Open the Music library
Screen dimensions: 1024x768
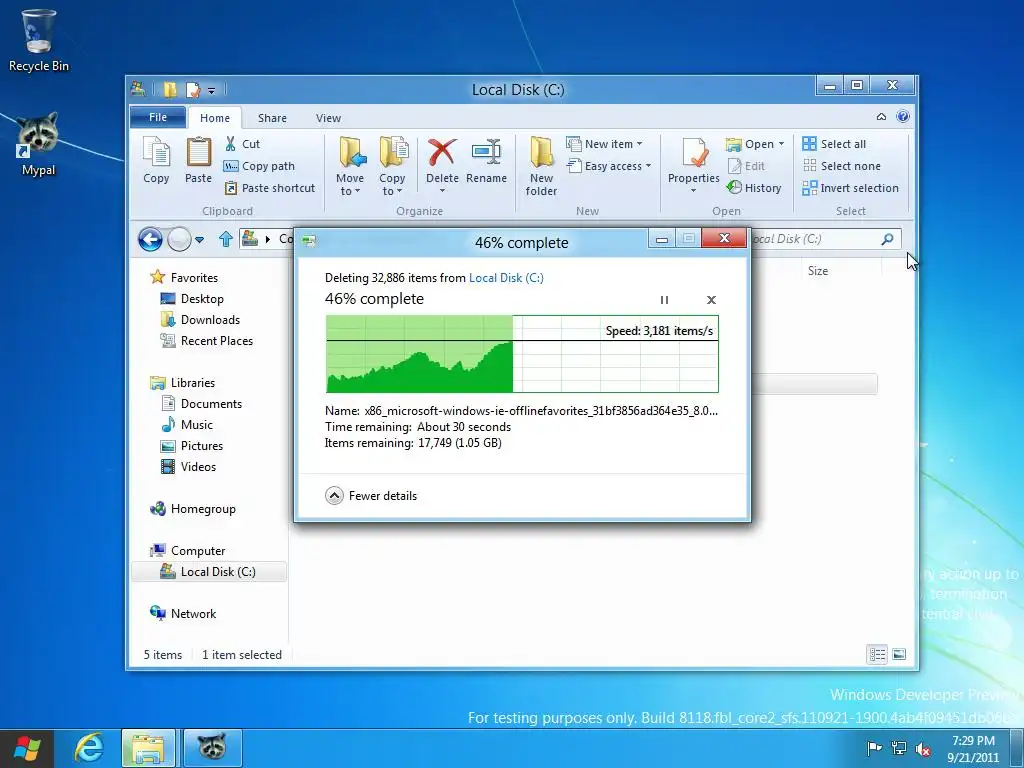[197, 424]
